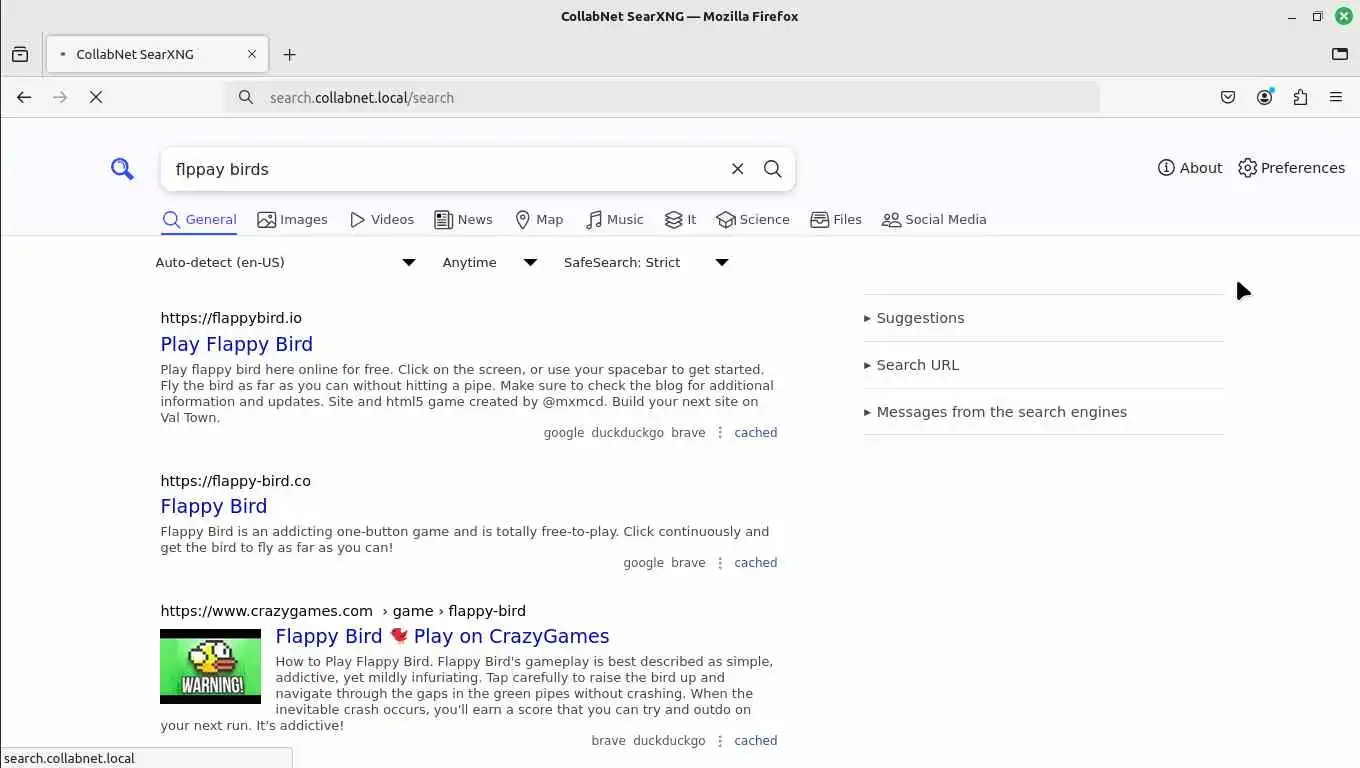This screenshot has width=1360, height=768.
Task: Switch to the Music tab
Action: [x=615, y=220]
